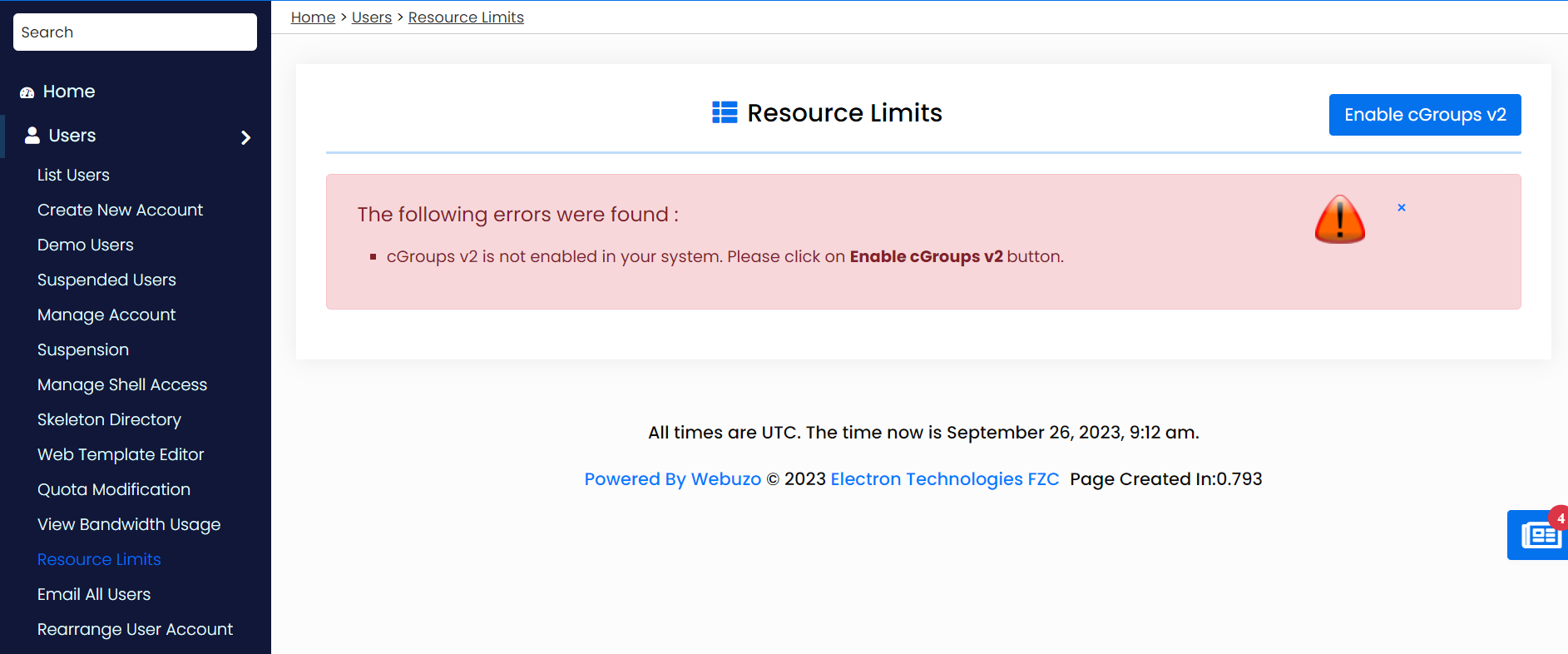Click the Home breadcrumb link
This screenshot has height=654, width=1568.
pyautogui.click(x=313, y=17)
